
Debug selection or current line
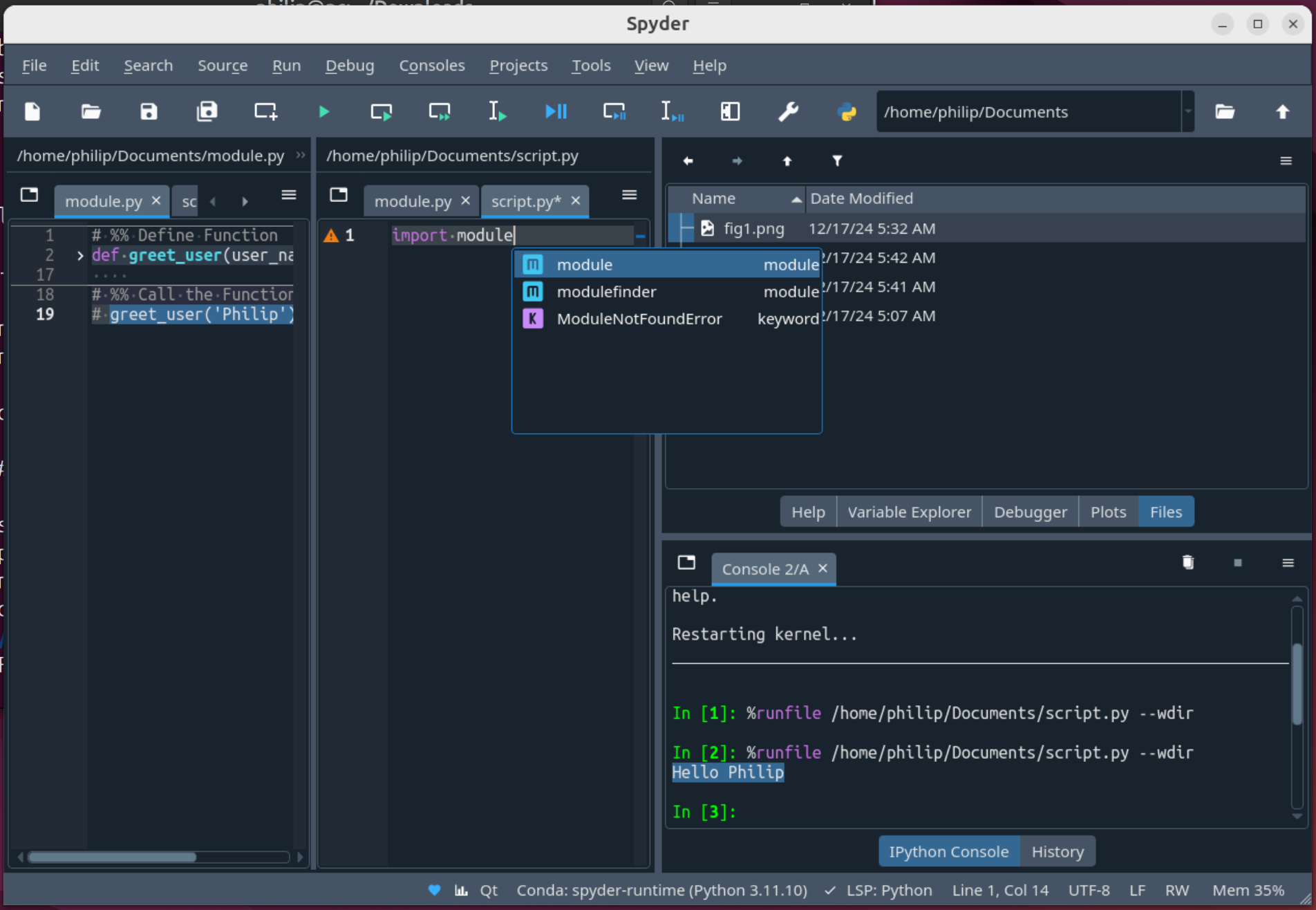[x=672, y=111]
